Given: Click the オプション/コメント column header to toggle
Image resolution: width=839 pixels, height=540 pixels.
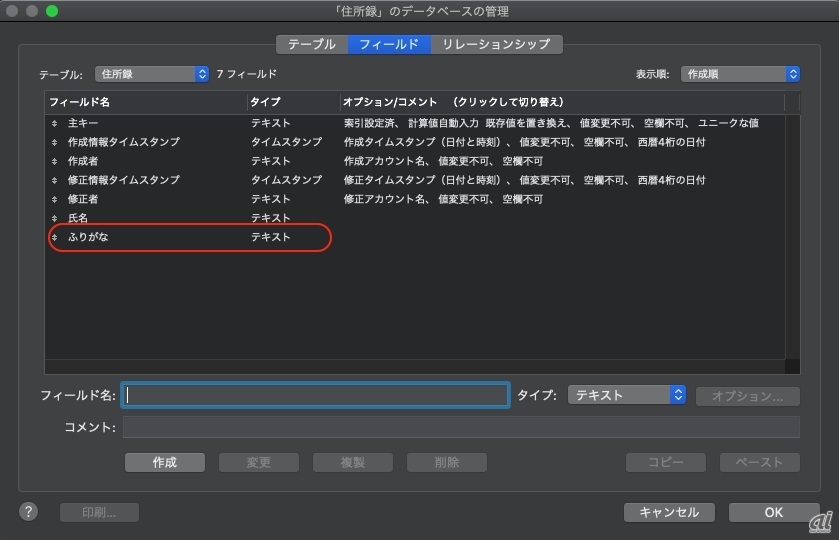Looking at the screenshot, I should [x=562, y=102].
